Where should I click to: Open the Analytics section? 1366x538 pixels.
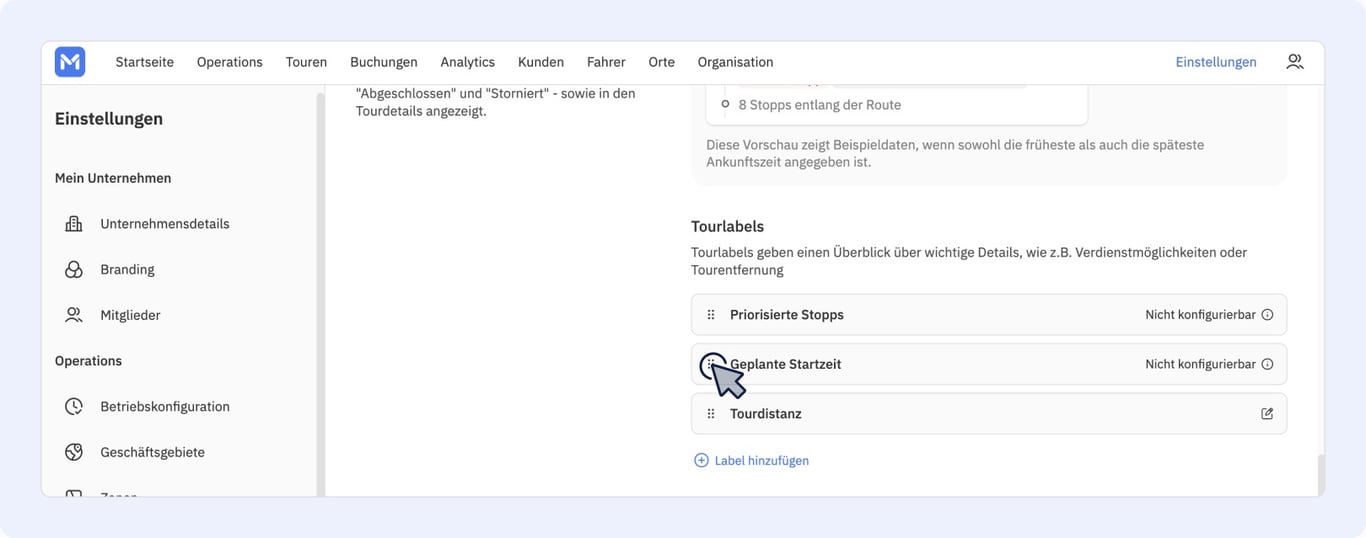(x=467, y=62)
